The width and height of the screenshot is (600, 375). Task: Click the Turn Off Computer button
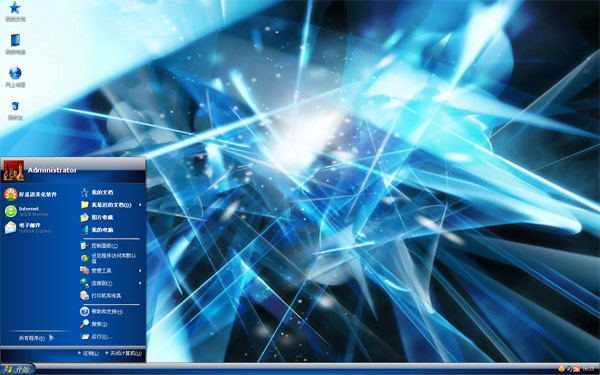pyautogui.click(x=123, y=353)
